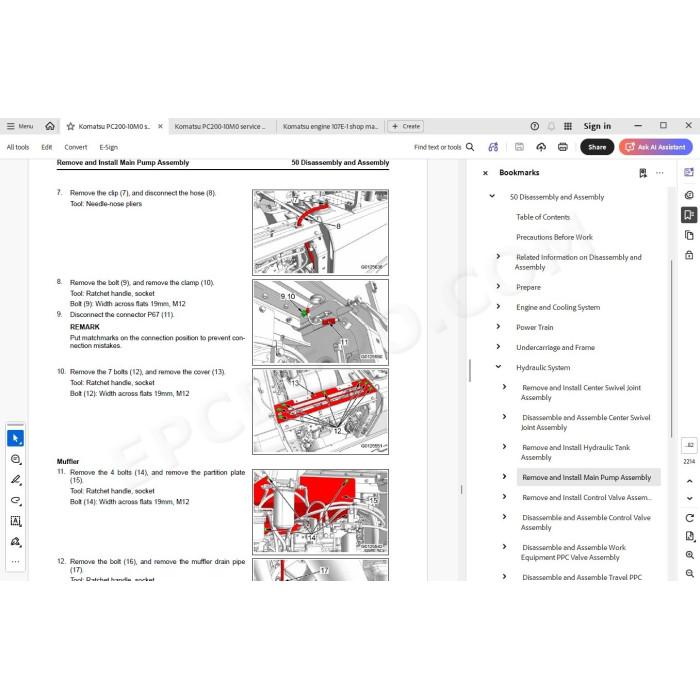
Task: Expand the Prepare bookmark
Action: click(498, 286)
